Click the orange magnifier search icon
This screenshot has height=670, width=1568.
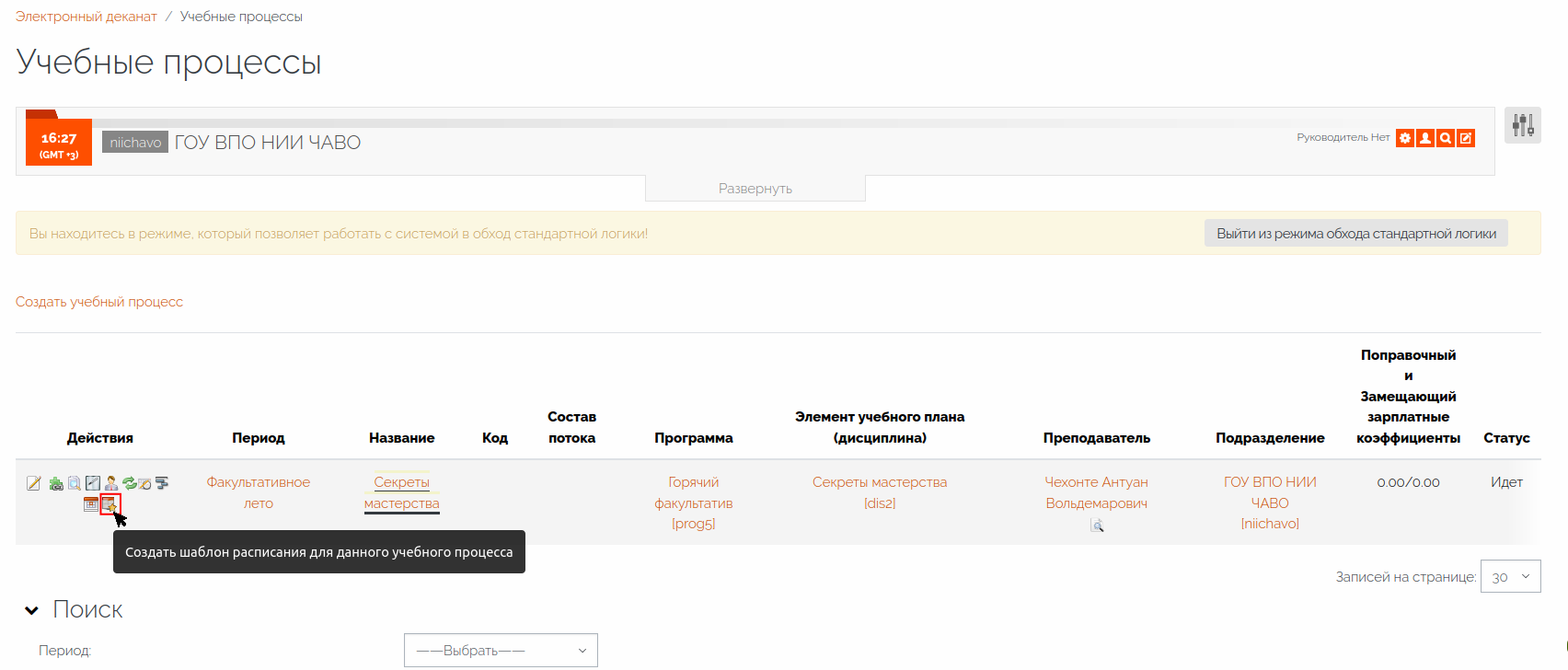1446,138
